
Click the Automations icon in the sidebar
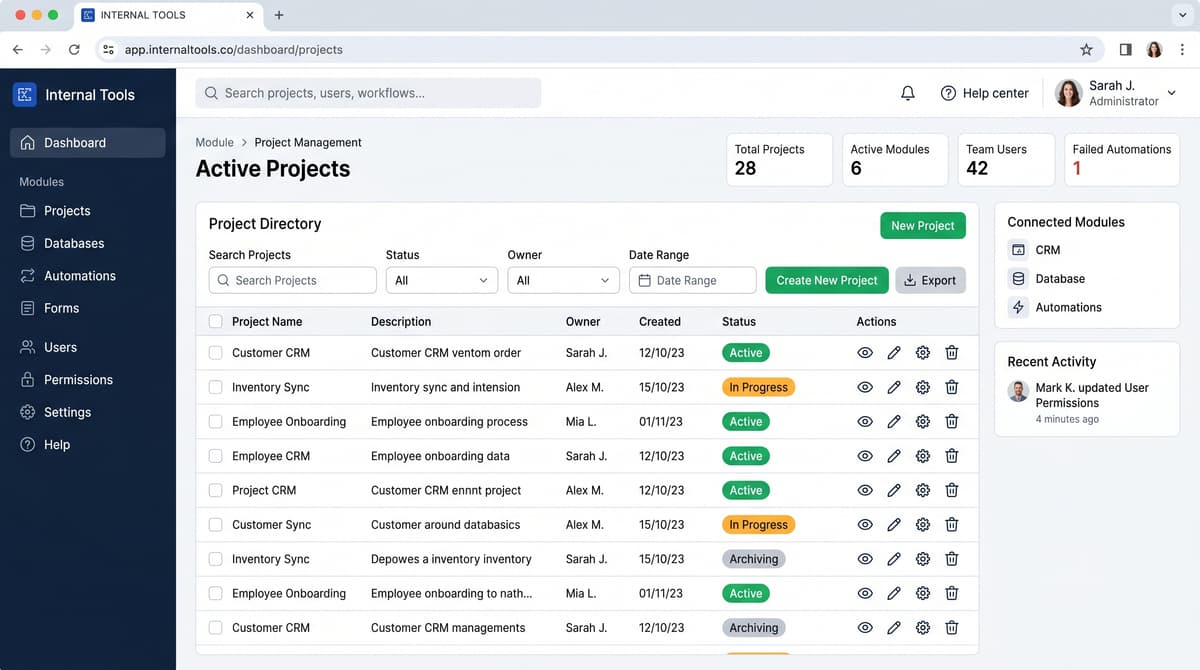pyautogui.click(x=28, y=276)
